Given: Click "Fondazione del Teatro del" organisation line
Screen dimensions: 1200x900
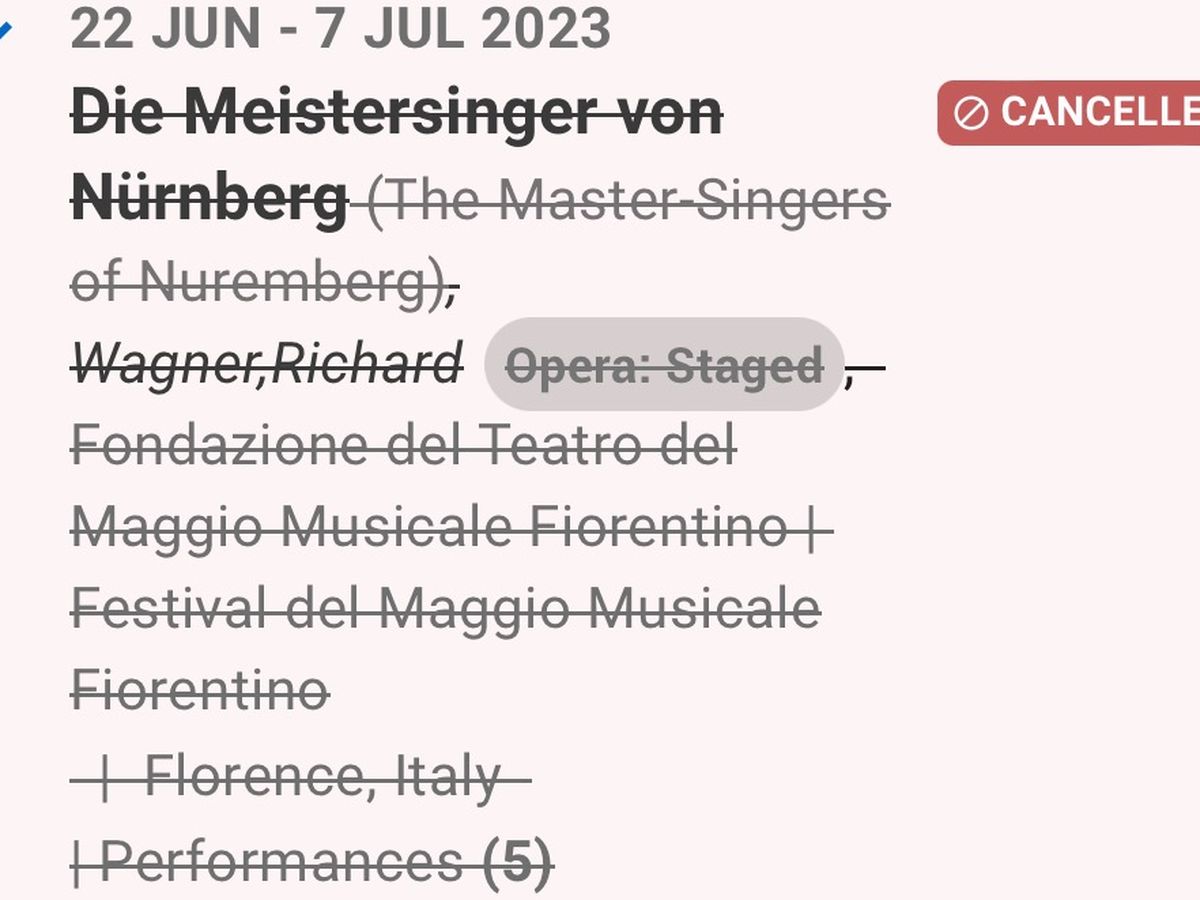Looking at the screenshot, I should (x=403, y=445).
